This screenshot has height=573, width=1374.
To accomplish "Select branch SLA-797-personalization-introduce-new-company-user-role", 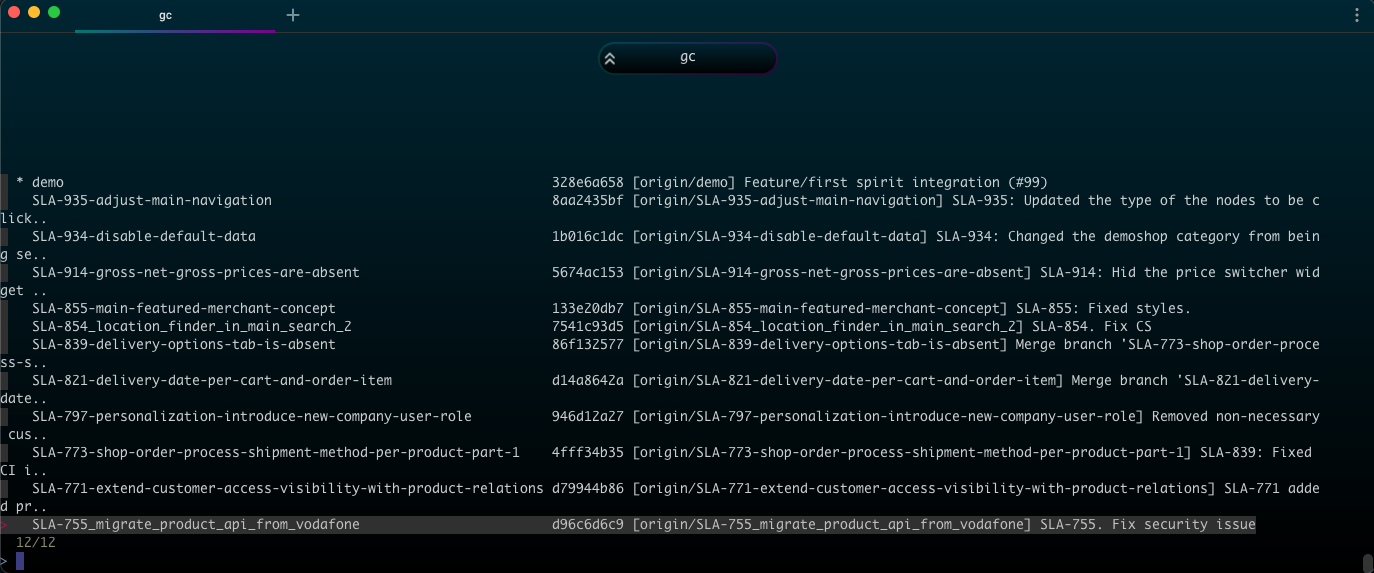I will click(252, 417).
